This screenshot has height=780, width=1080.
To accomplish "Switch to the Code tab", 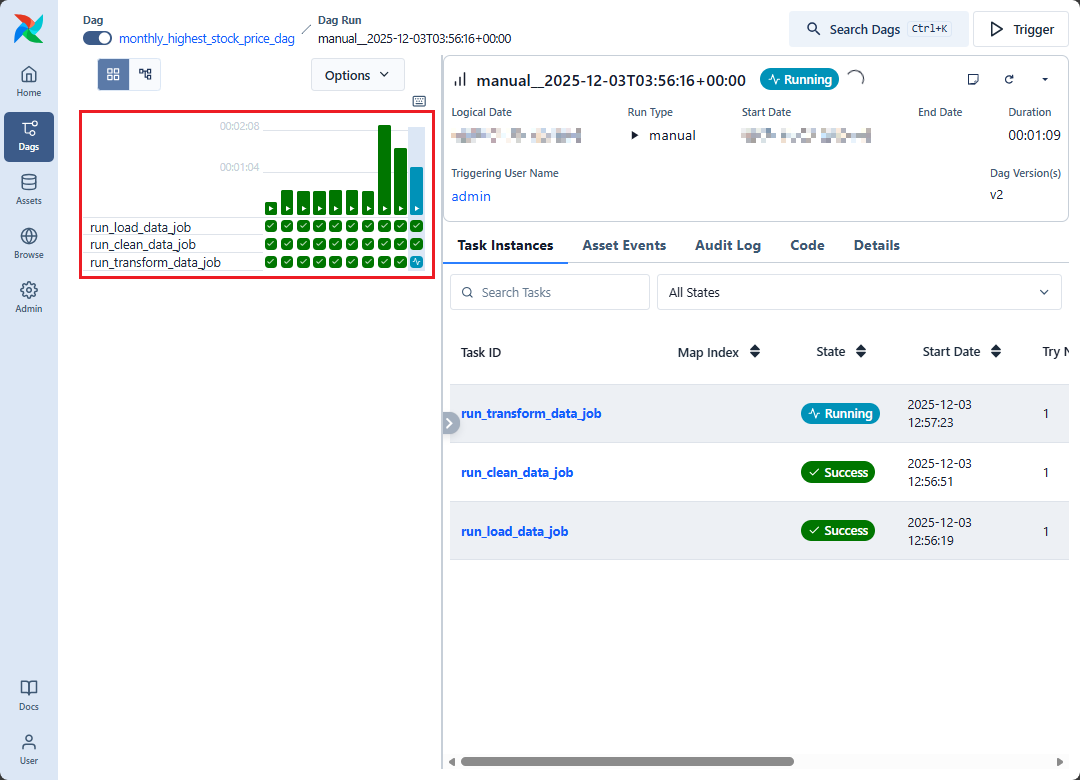I will (807, 245).
